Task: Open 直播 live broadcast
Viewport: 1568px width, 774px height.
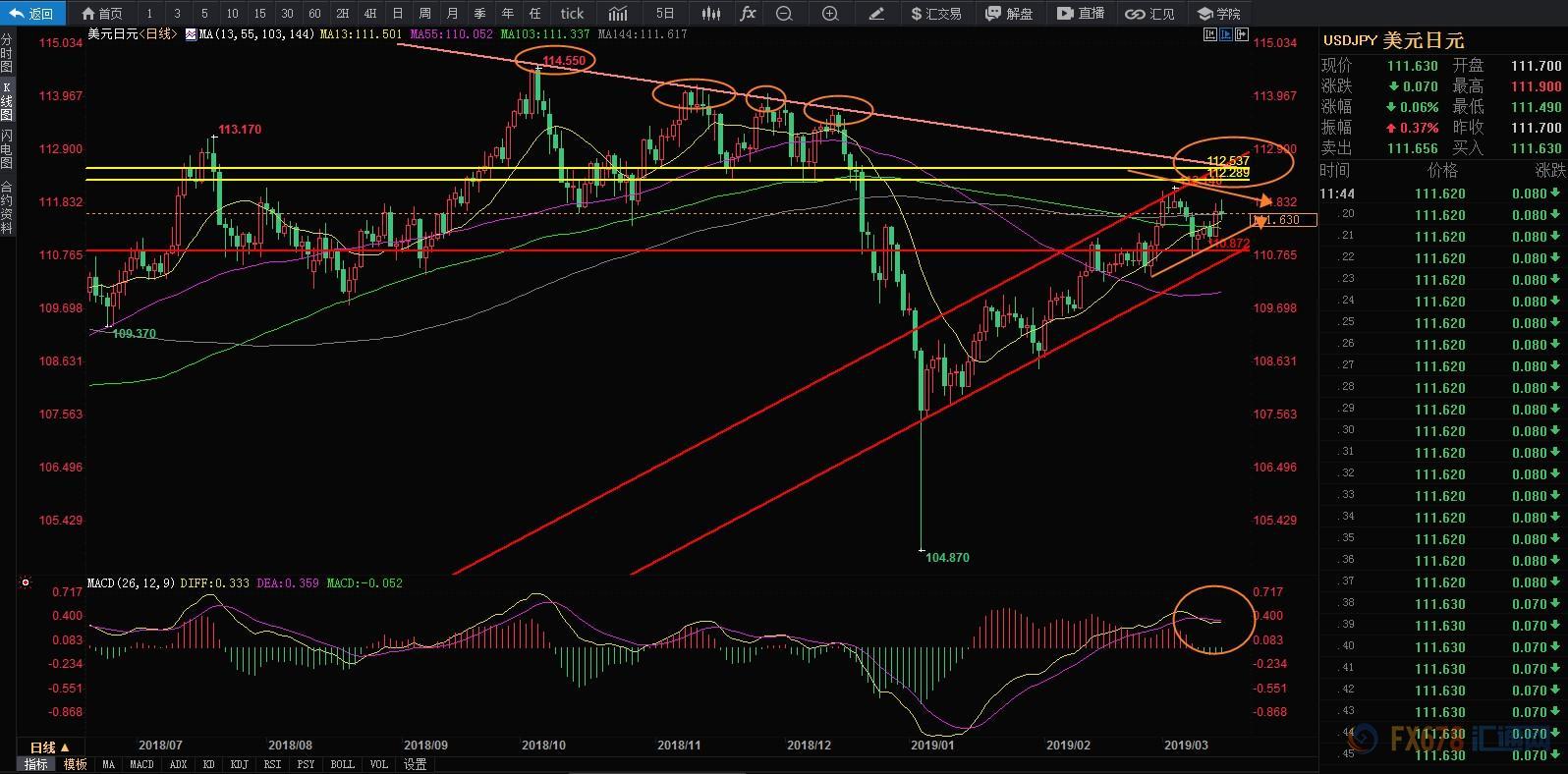Action: [1081, 13]
